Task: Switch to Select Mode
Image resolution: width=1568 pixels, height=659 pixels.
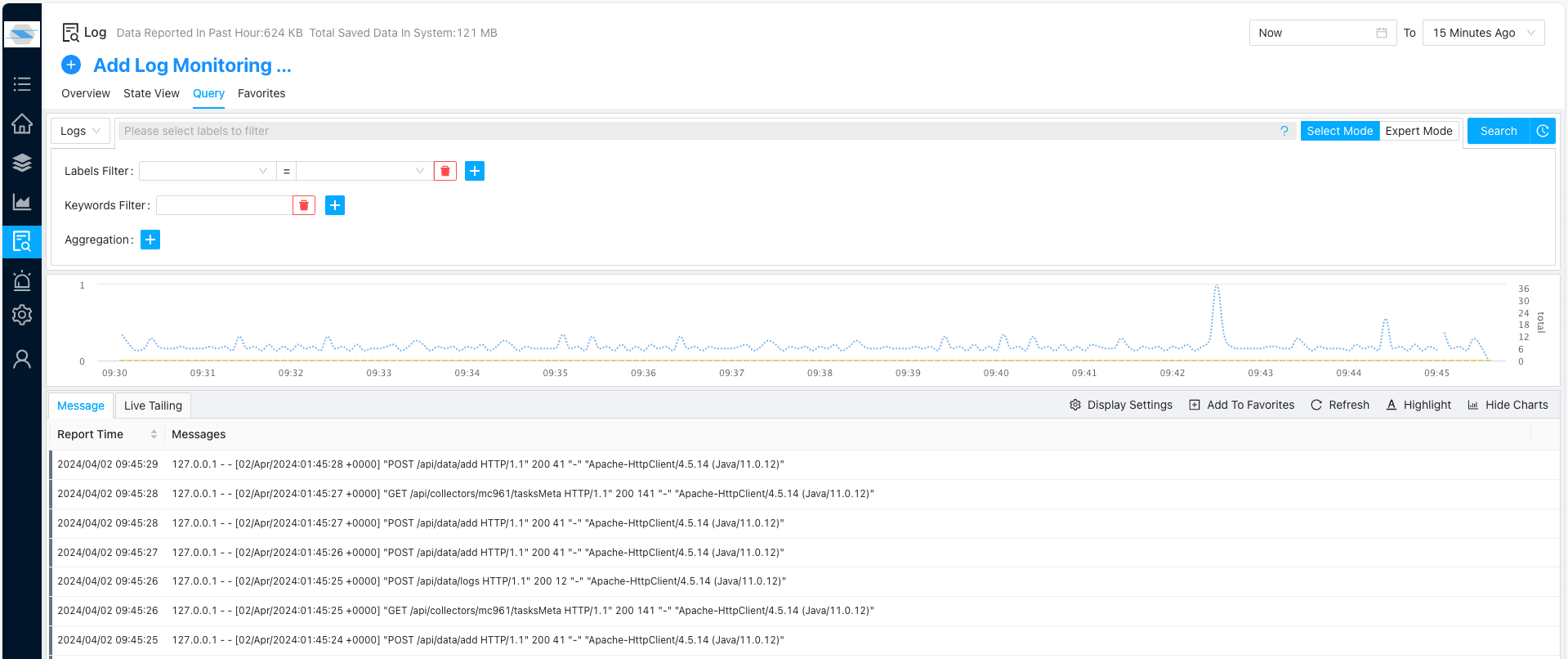Action: click(1339, 131)
